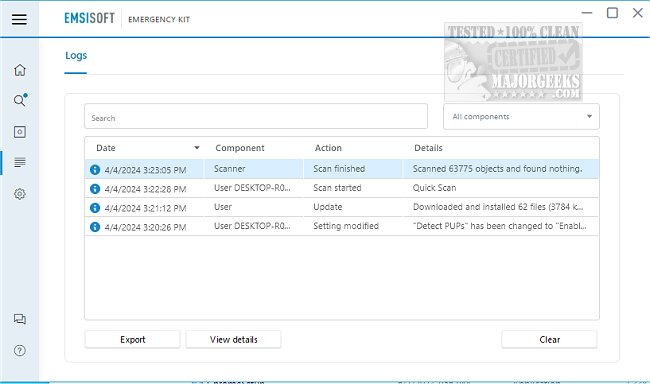The height and width of the screenshot is (384, 650).
Task: Toggle the Date column sort arrow
Action: [197, 148]
